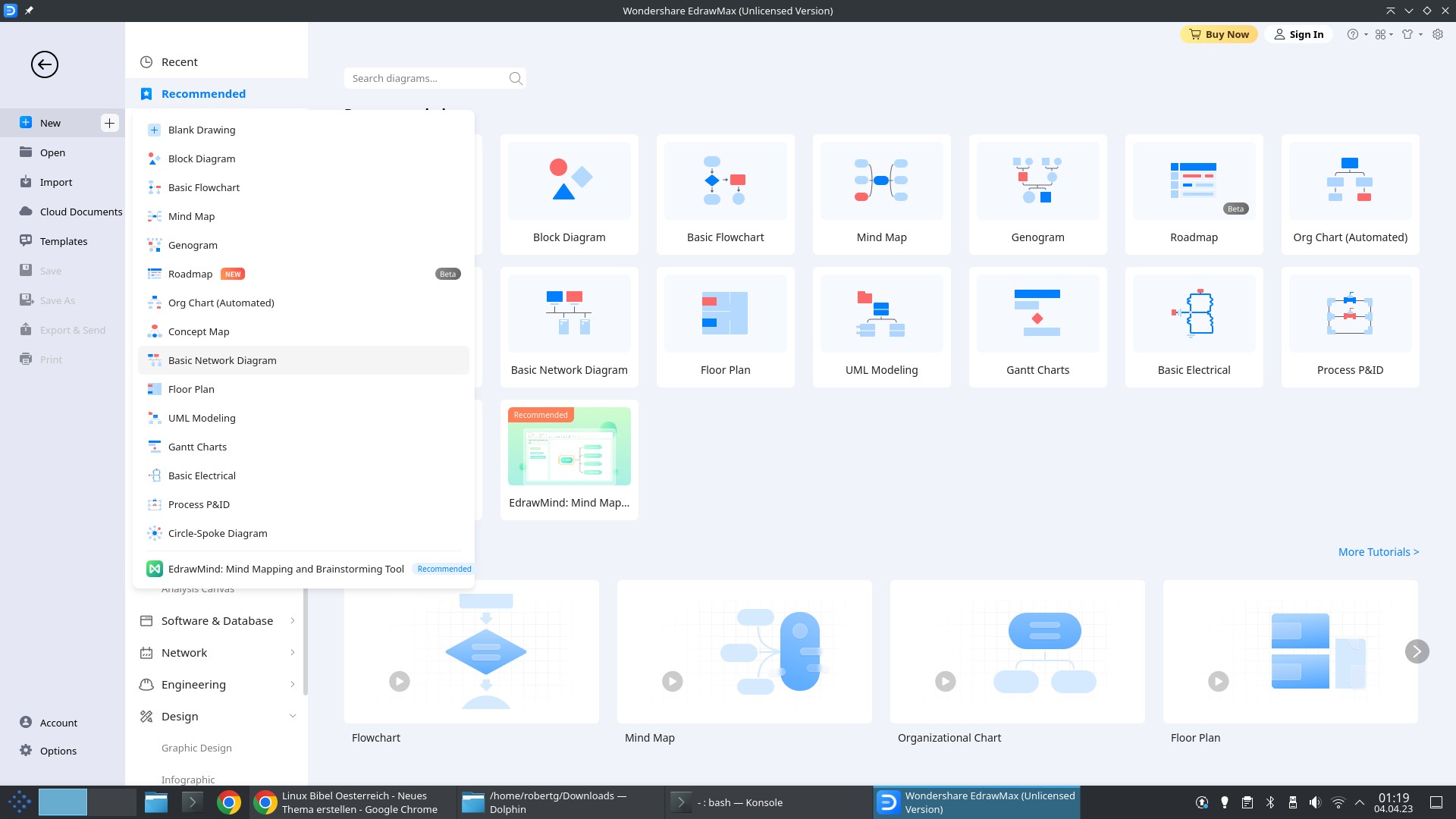Click the Genogram template icon
Viewport: 1456px width, 819px height.
point(1037,180)
